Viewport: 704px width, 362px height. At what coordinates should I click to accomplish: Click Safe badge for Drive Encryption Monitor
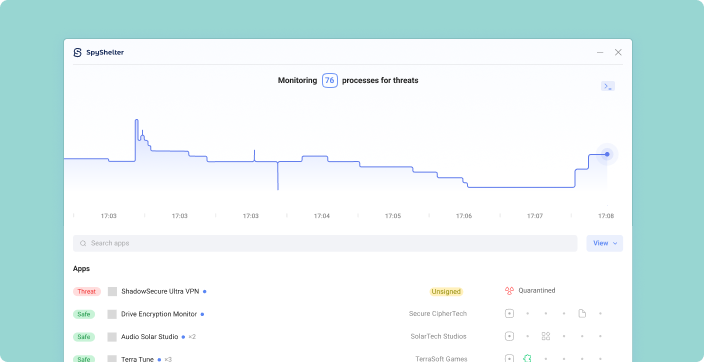(x=84, y=314)
